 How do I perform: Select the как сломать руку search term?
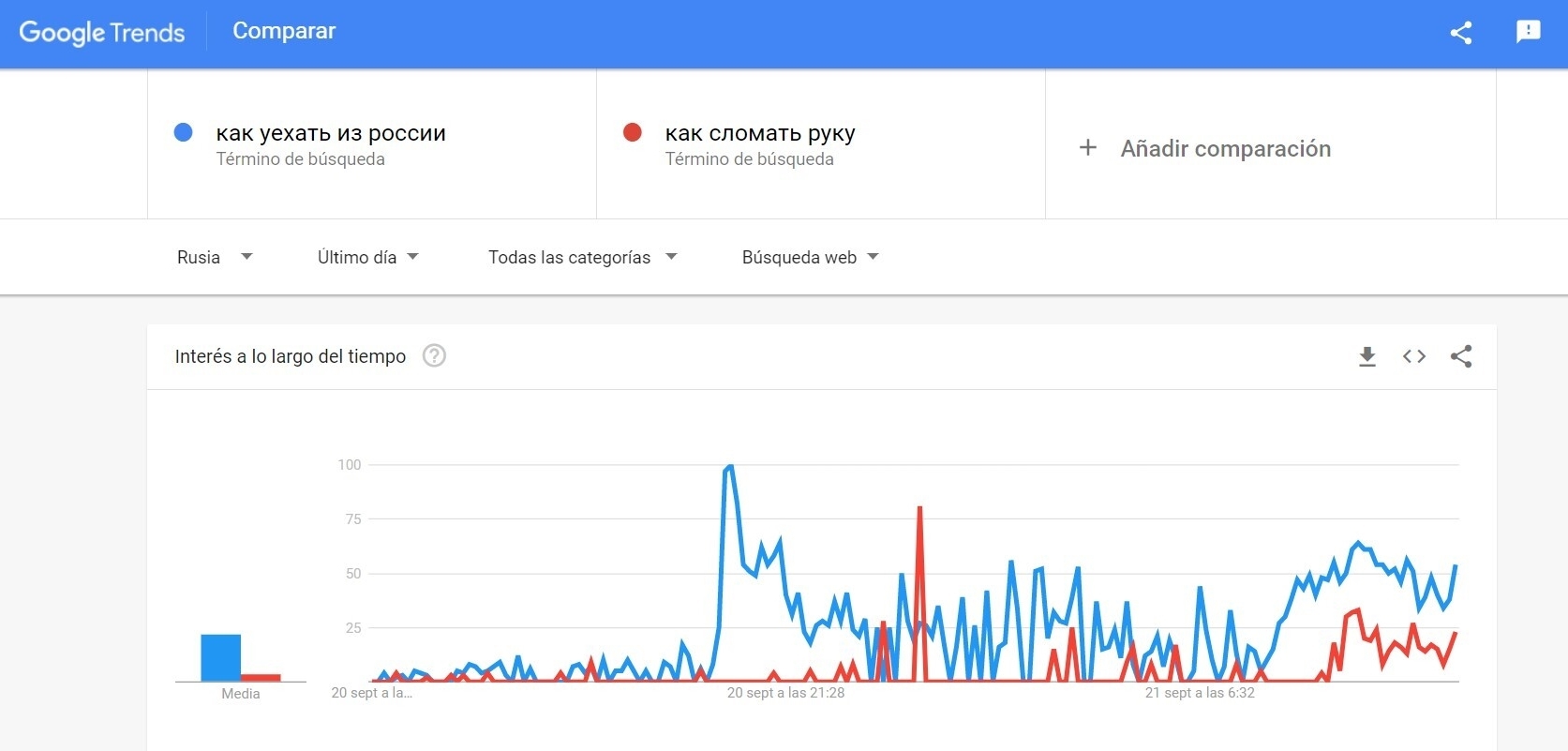pos(760,133)
